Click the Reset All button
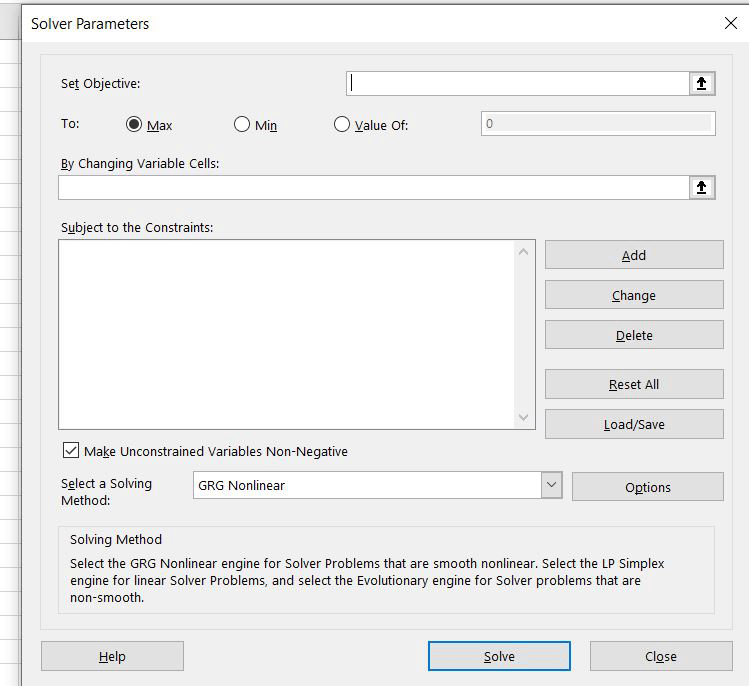Screen dimensions: 749x686 coord(634,384)
